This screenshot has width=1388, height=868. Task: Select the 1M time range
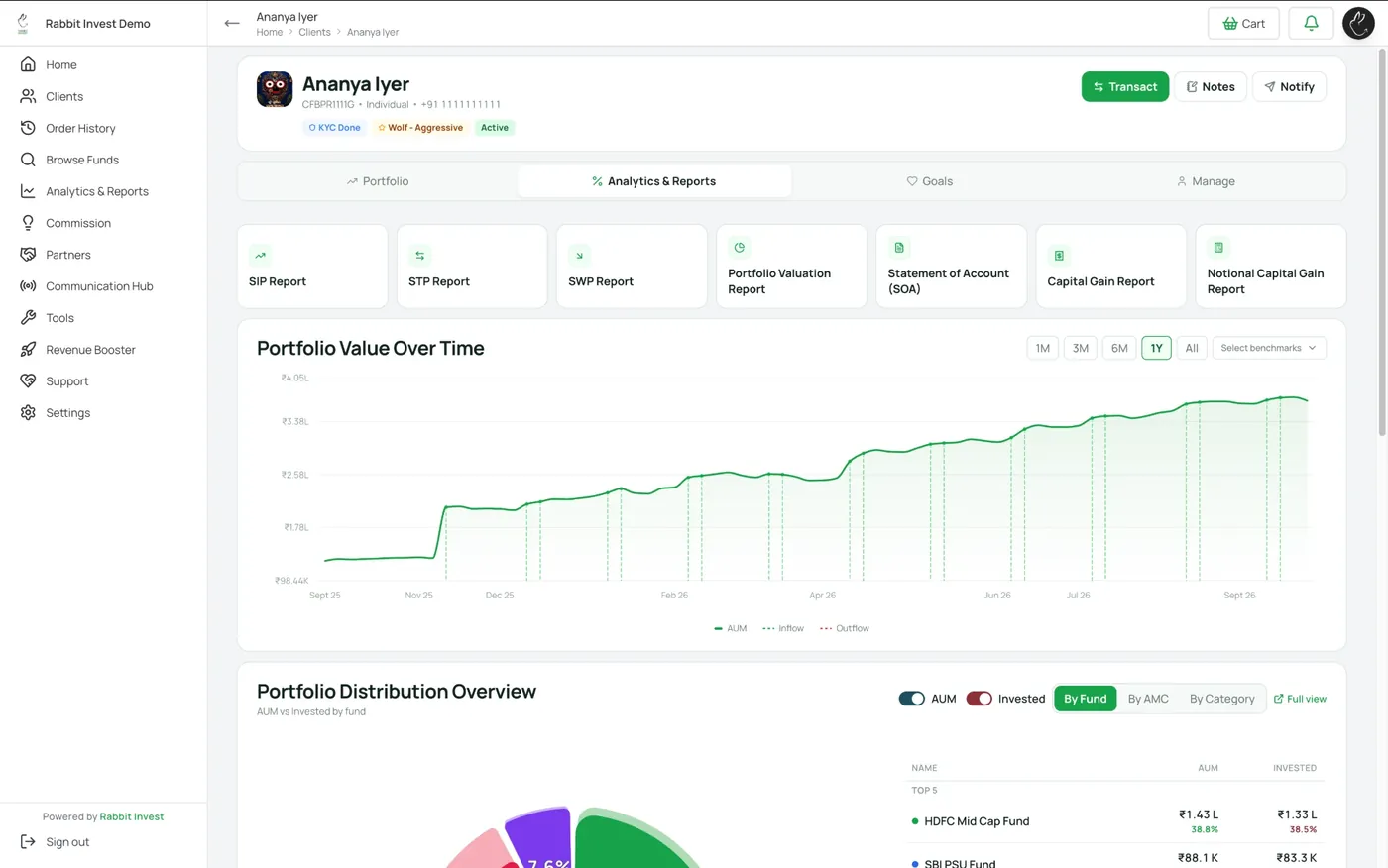click(1042, 348)
